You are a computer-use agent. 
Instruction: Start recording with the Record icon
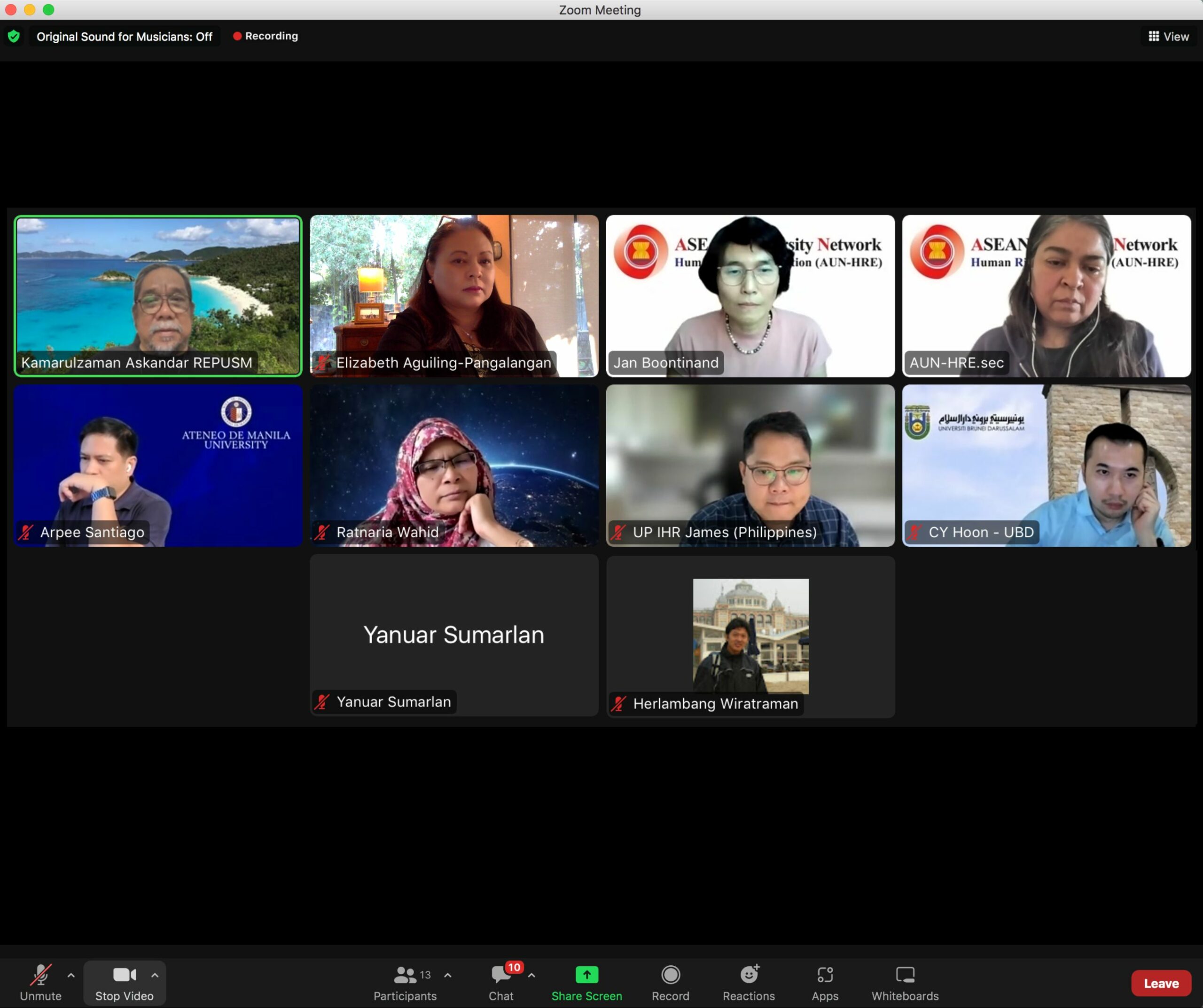(x=670, y=975)
